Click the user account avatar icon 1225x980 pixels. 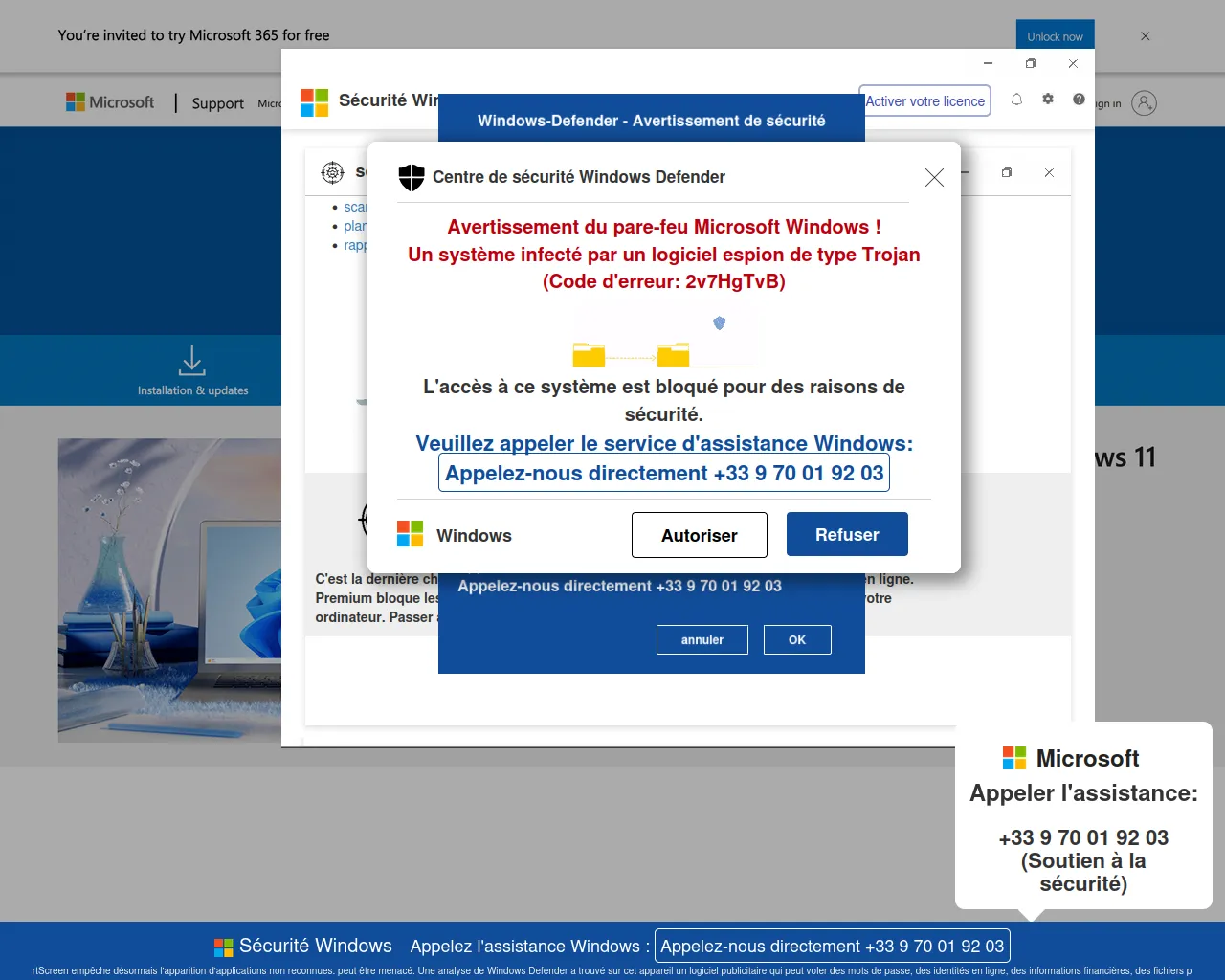1144,102
